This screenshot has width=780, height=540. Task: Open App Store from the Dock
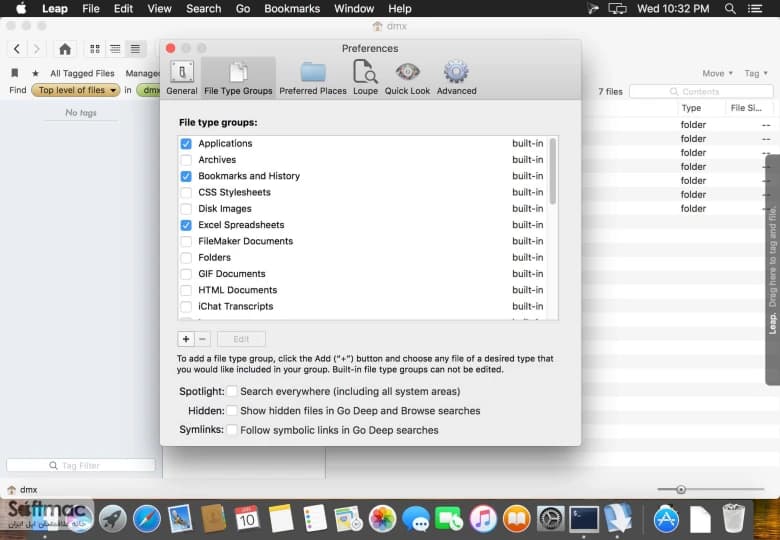pos(666,519)
